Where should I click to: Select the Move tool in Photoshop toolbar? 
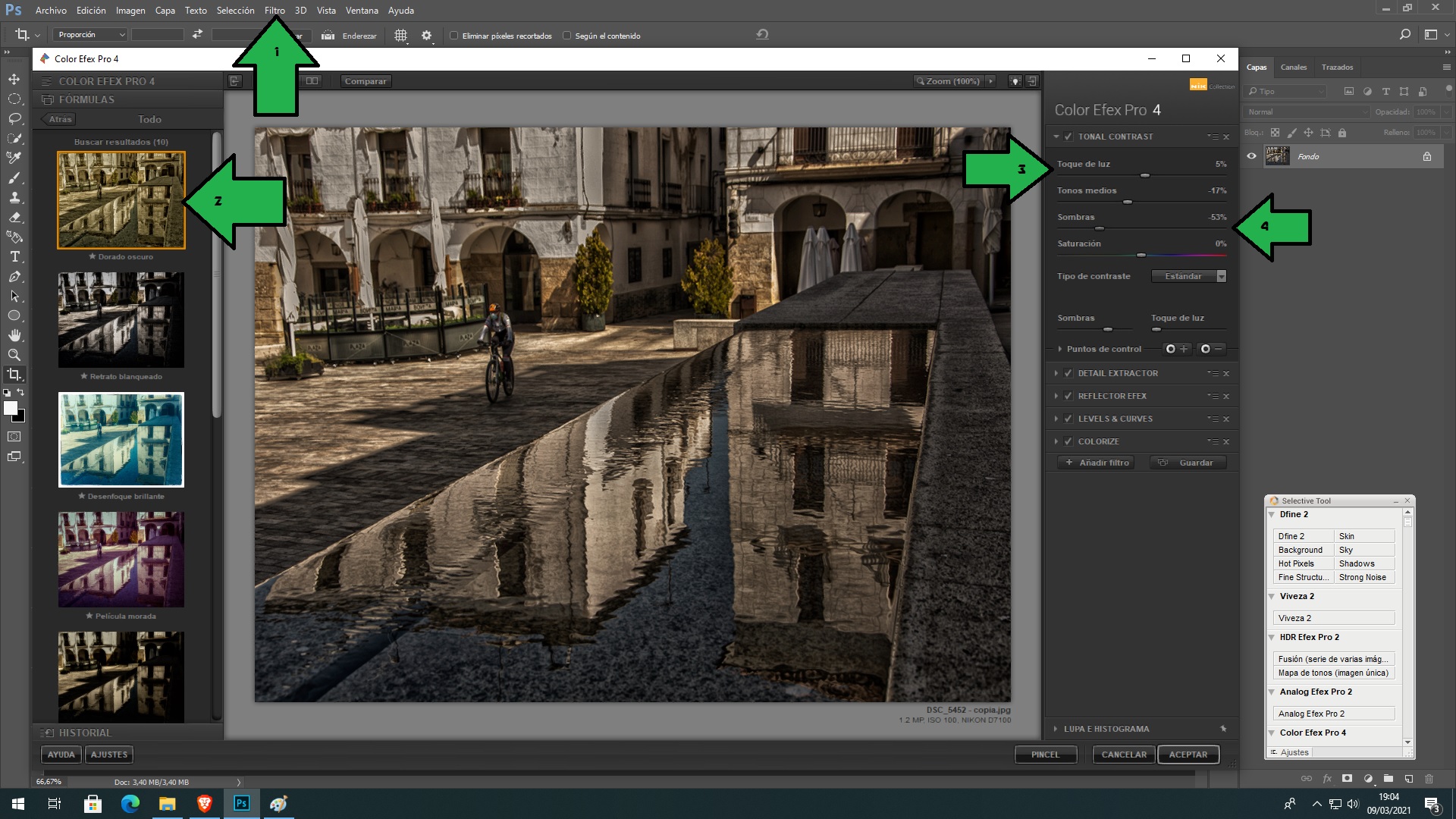[14, 80]
